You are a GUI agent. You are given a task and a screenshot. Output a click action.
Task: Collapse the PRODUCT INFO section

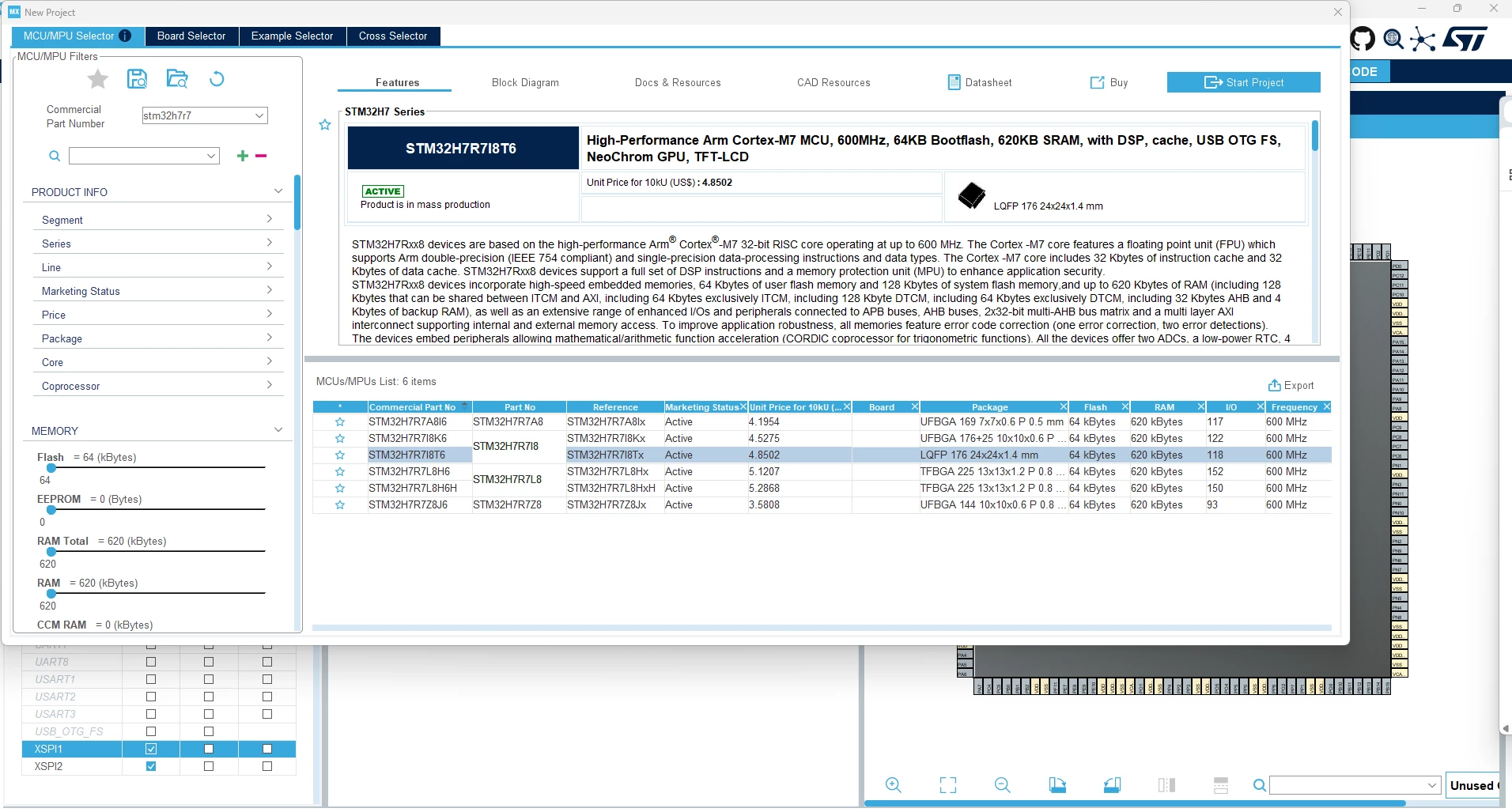point(278,191)
